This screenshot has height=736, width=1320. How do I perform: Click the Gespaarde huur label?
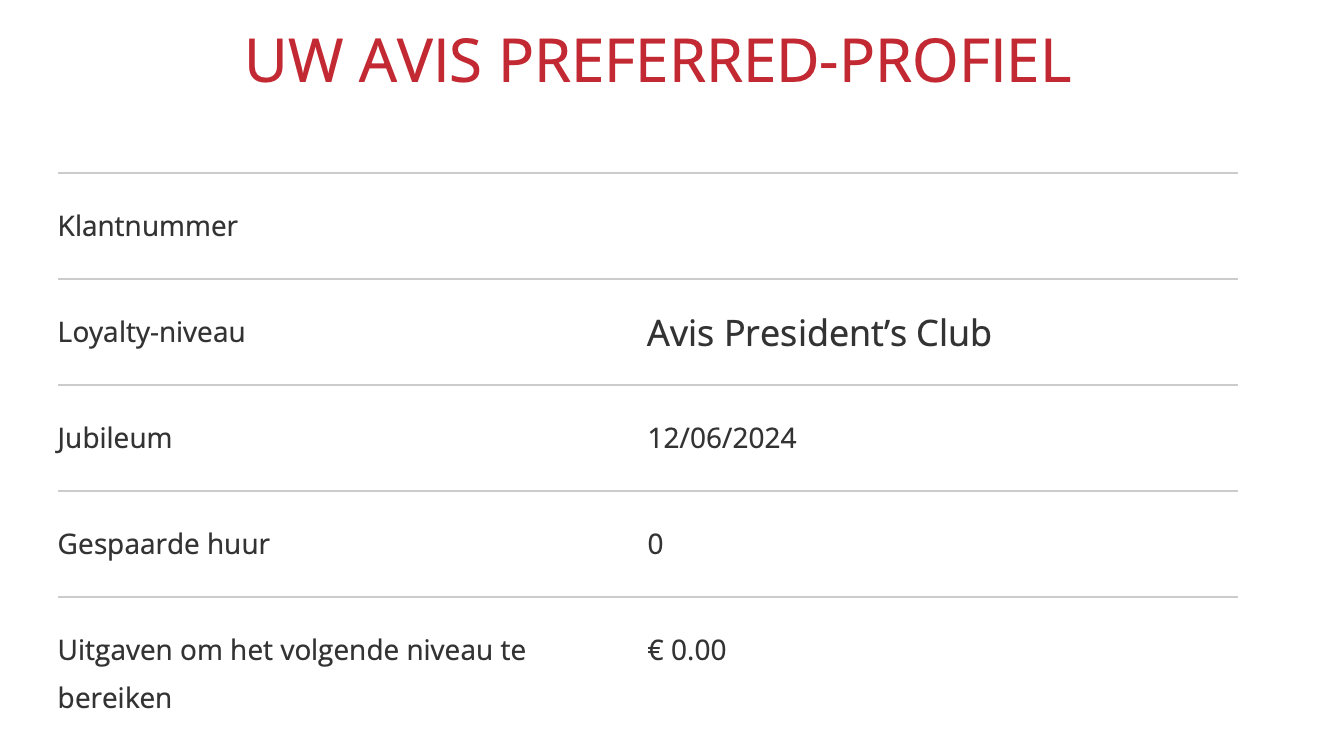[164, 544]
